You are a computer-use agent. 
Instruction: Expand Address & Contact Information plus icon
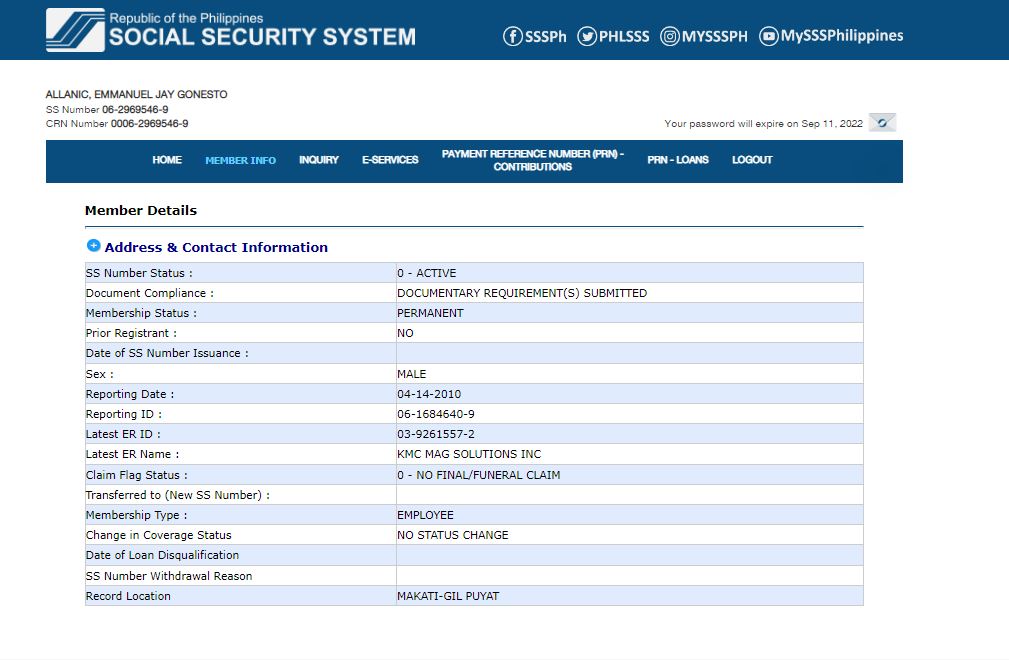(x=93, y=246)
